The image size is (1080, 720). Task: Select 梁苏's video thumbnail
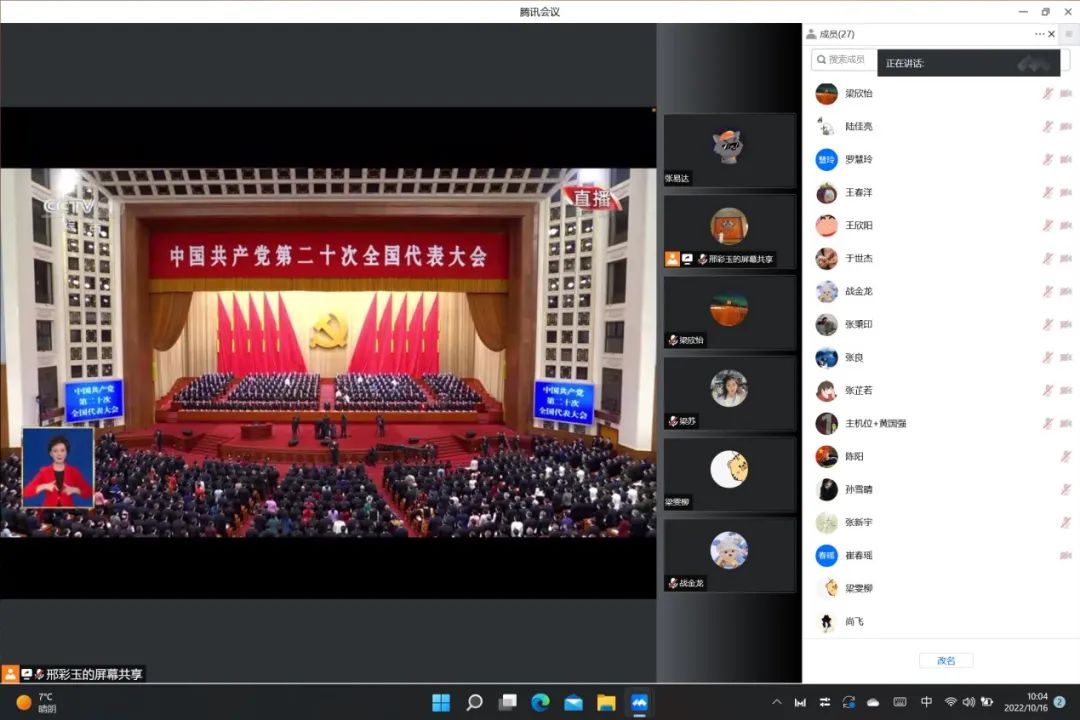[729, 392]
